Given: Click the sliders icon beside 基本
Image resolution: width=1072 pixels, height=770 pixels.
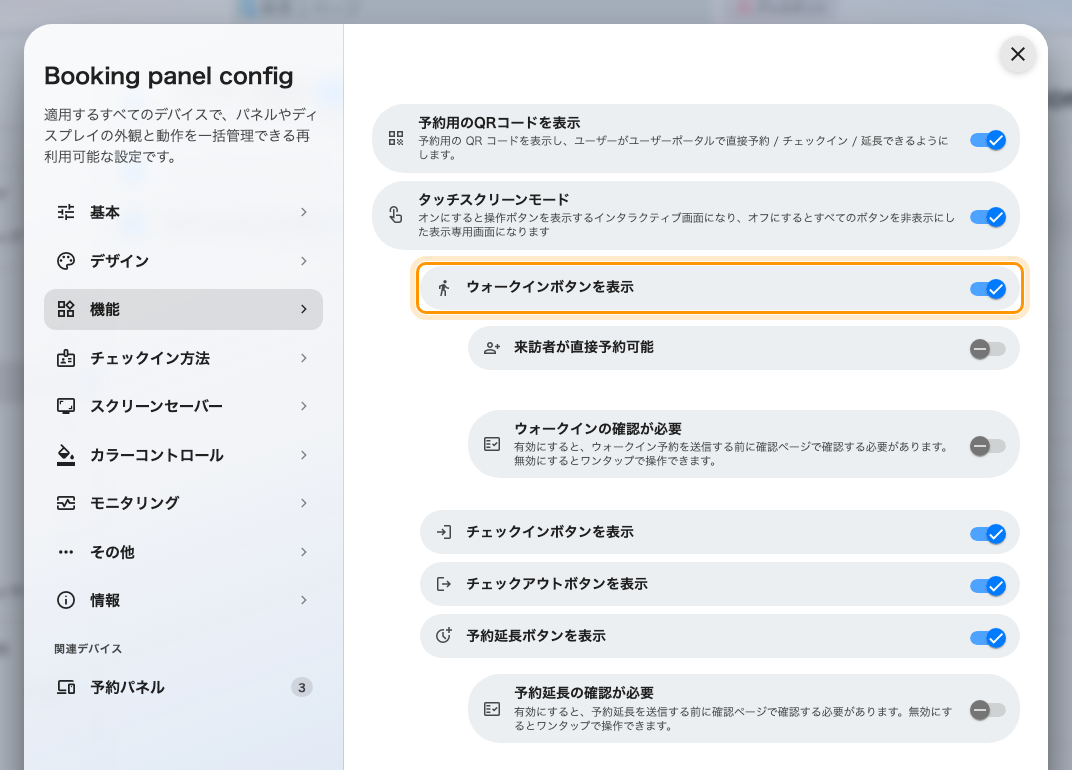Looking at the screenshot, I should [66, 213].
